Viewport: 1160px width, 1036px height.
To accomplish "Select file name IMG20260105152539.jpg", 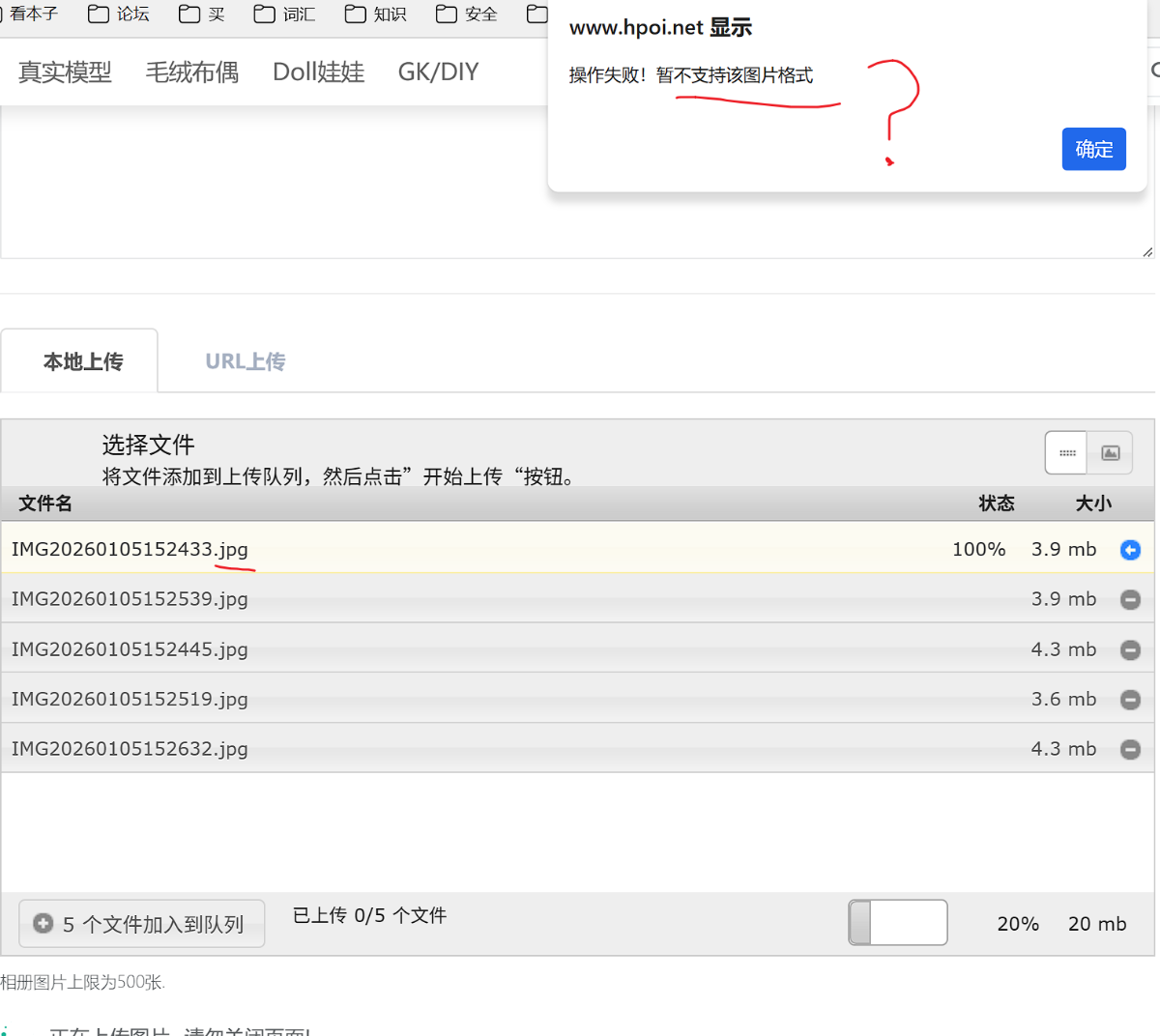I will tap(130, 599).
